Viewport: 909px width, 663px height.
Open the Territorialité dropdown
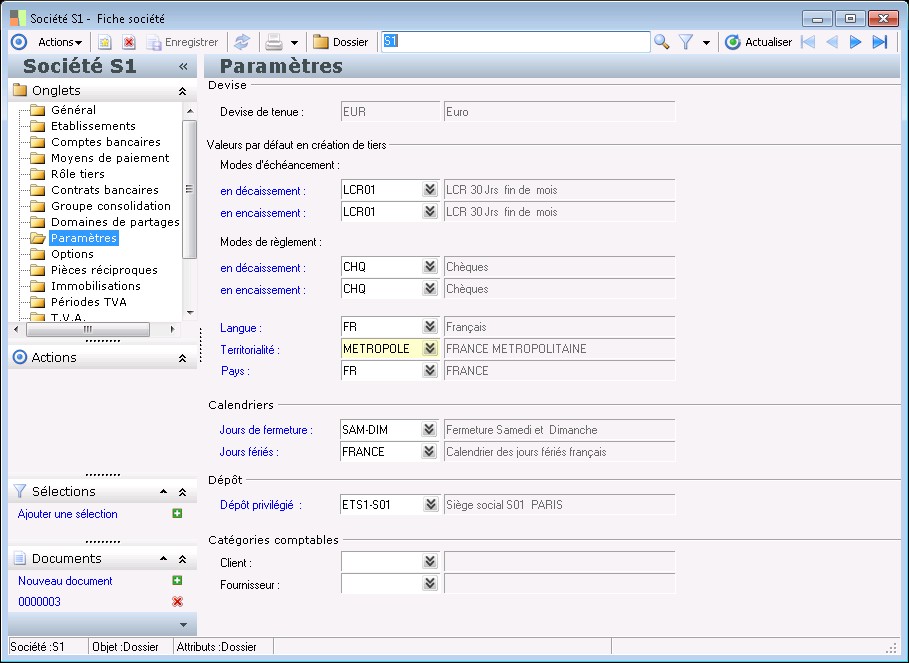click(430, 349)
